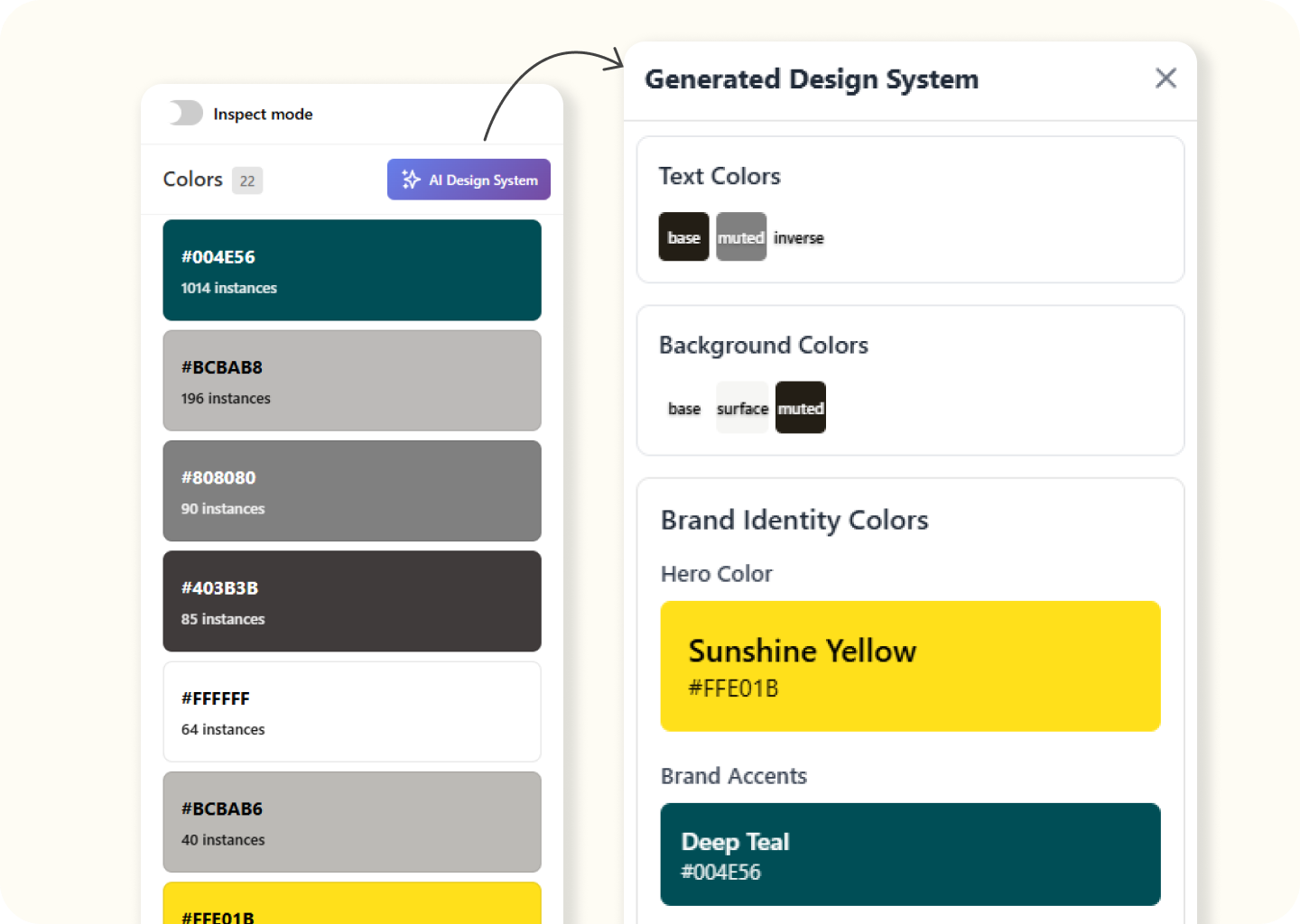Select the #BCBAB8 color card
Screen dimensions: 1300x924
pyautogui.click(x=352, y=381)
